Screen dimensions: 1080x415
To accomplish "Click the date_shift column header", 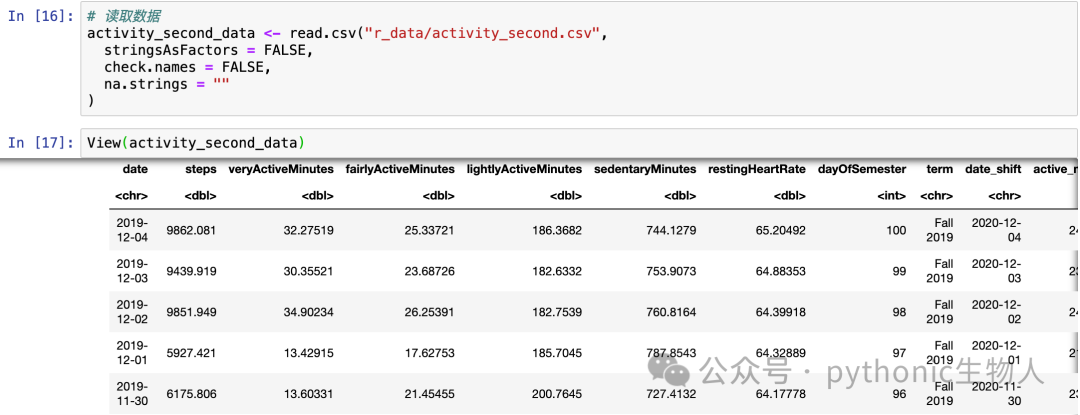I will coord(993,169).
